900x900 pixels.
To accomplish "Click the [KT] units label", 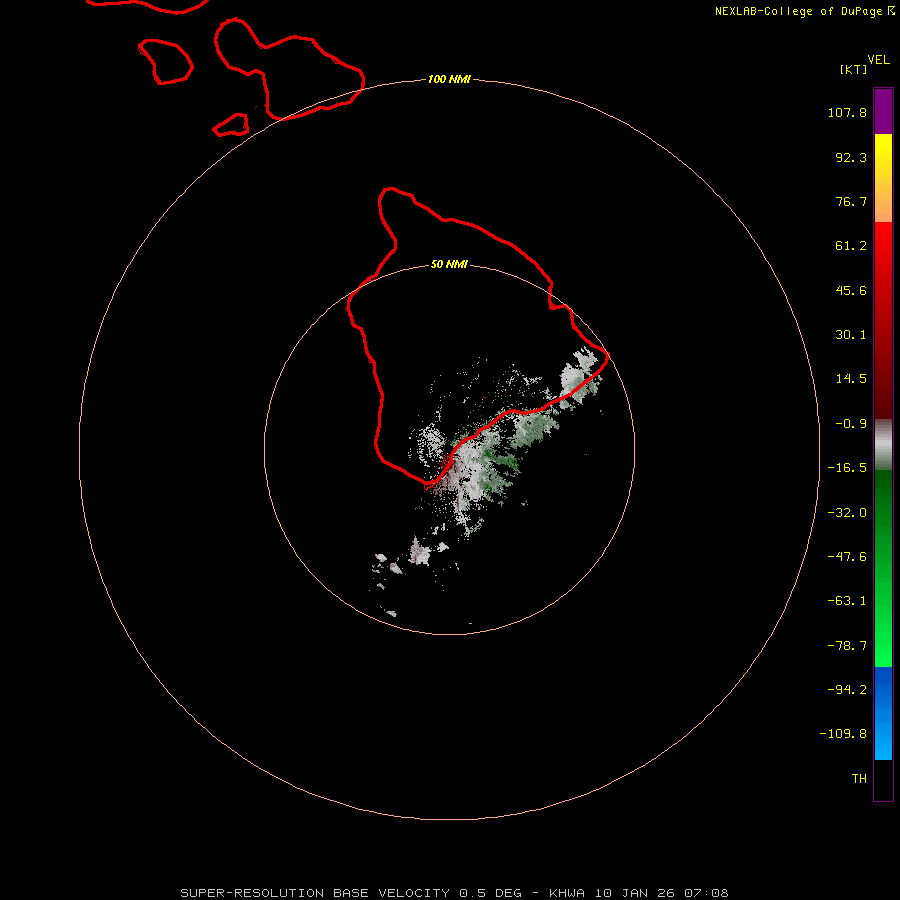I will 854,69.
